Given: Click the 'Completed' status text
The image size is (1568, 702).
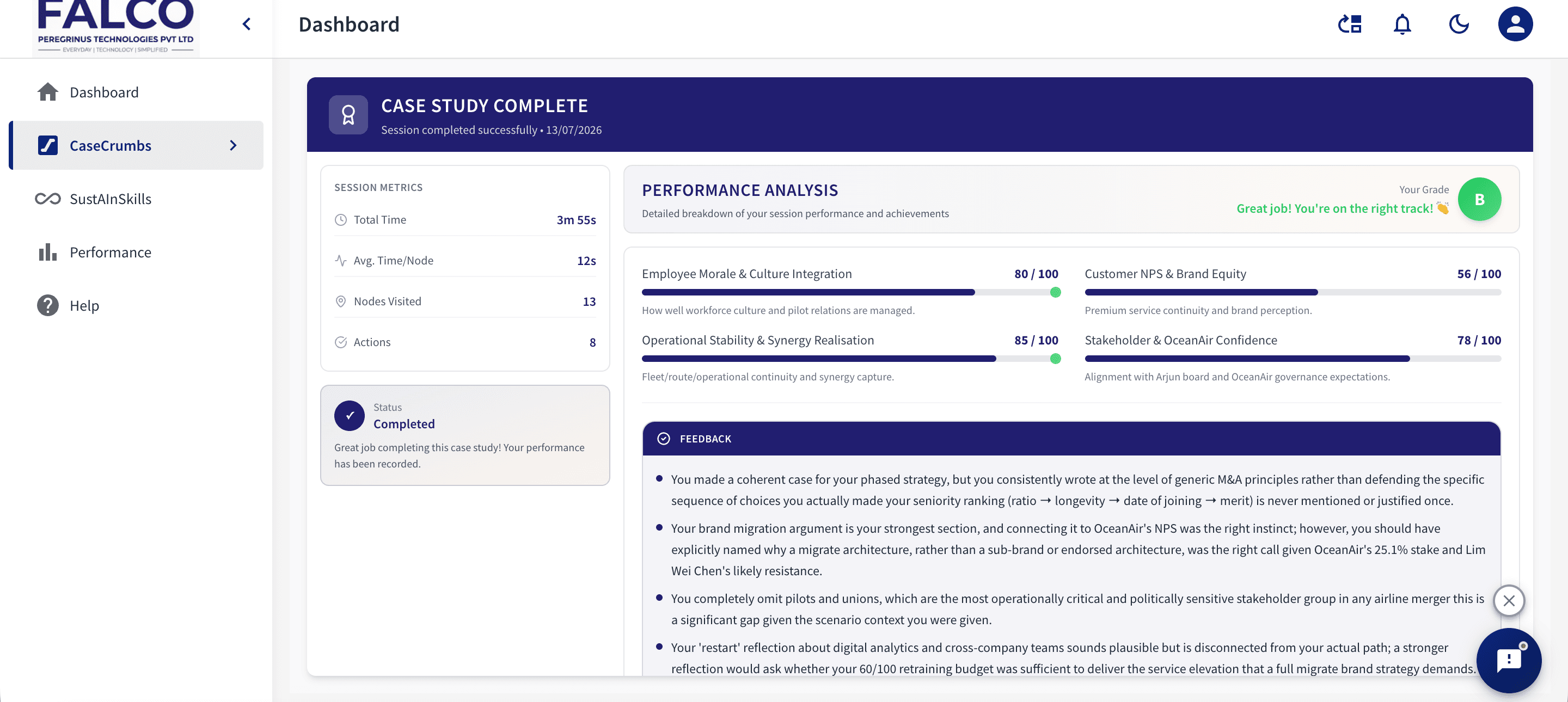Looking at the screenshot, I should (404, 423).
